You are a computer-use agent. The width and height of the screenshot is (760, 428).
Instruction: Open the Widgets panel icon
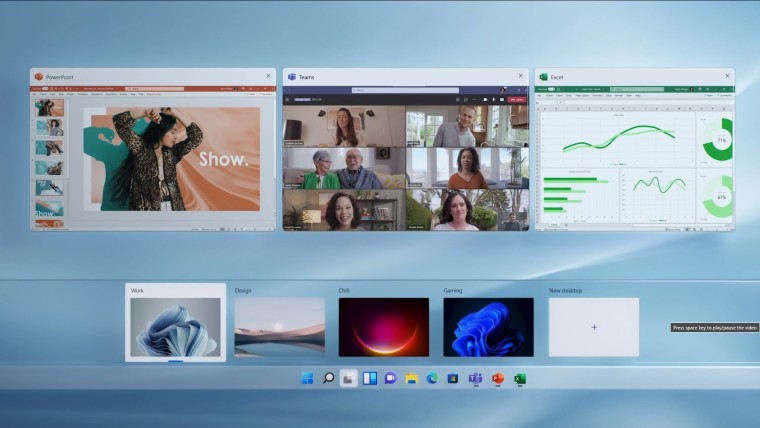point(370,379)
